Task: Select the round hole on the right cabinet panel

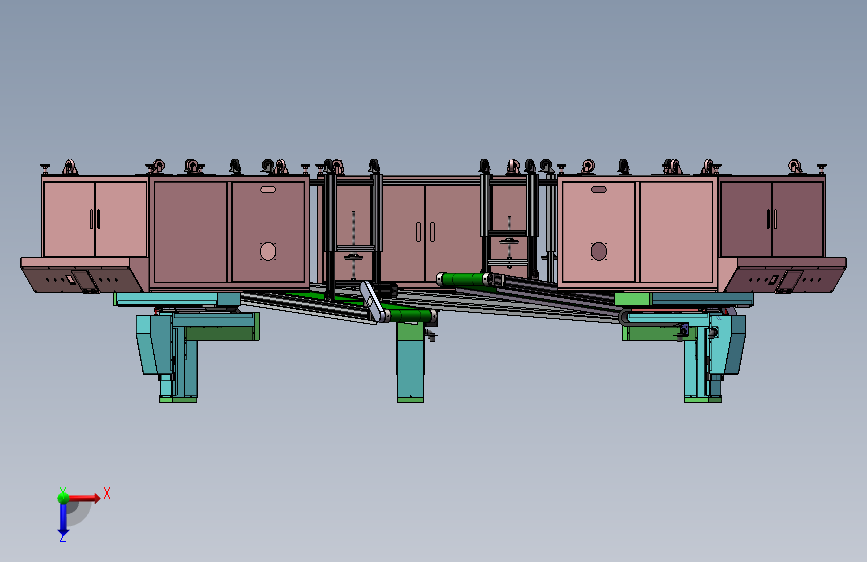Action: (x=599, y=252)
